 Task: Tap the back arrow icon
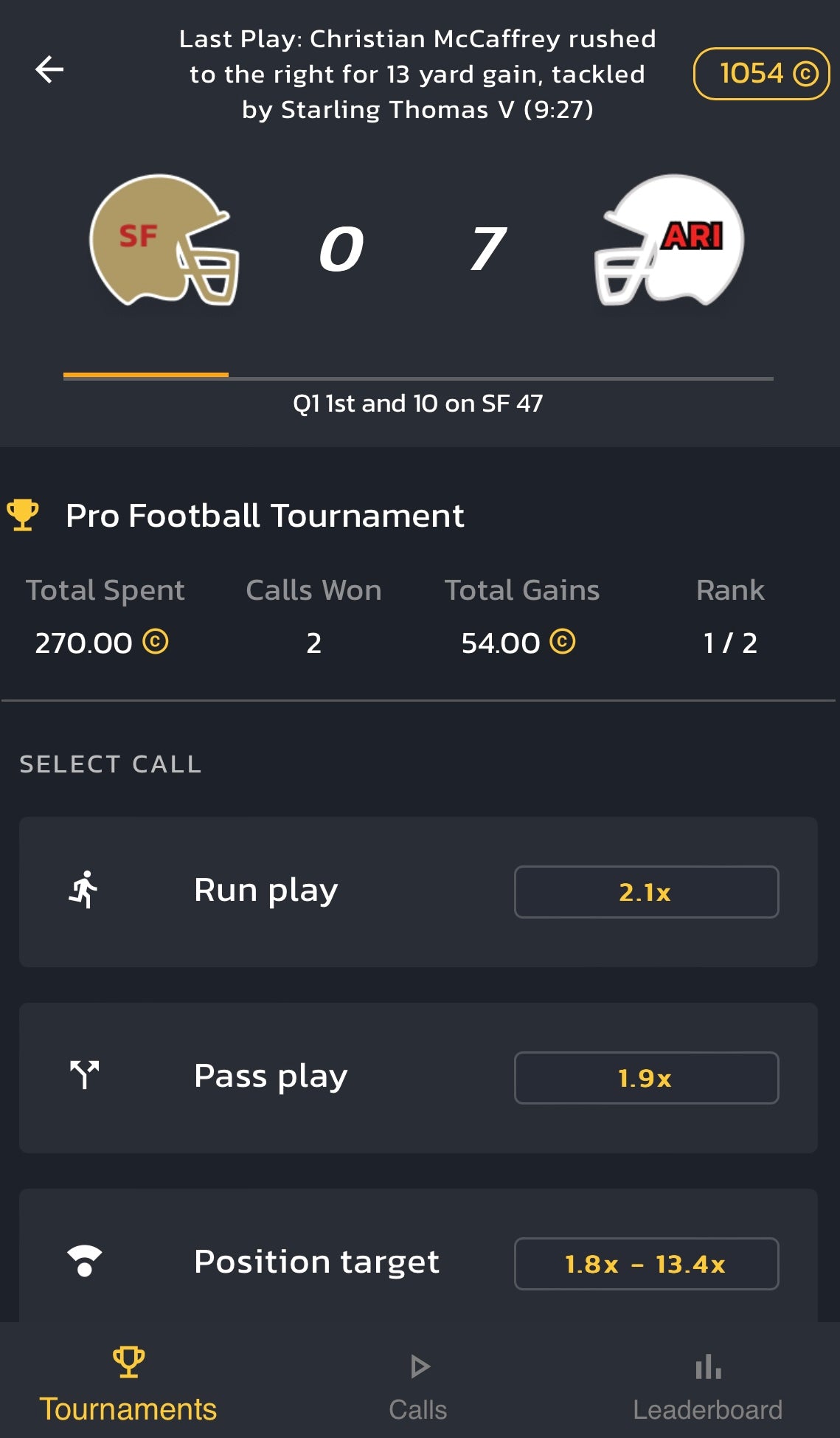[49, 70]
